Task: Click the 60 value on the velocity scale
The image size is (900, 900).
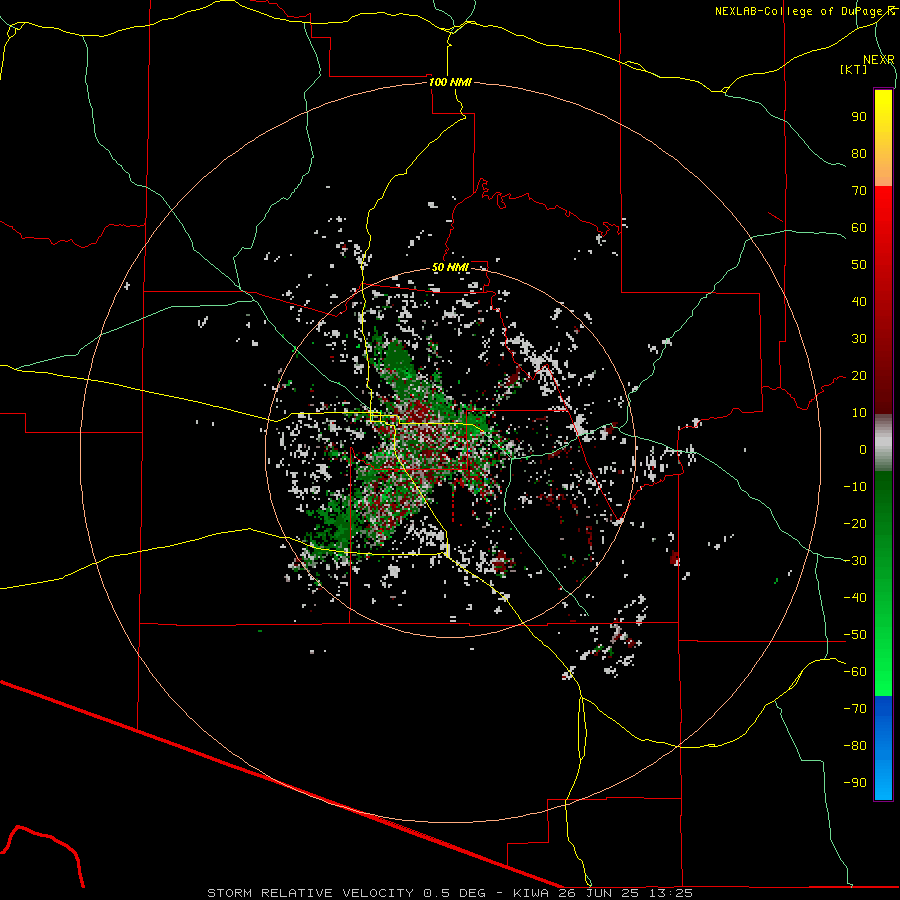Action: (x=859, y=228)
